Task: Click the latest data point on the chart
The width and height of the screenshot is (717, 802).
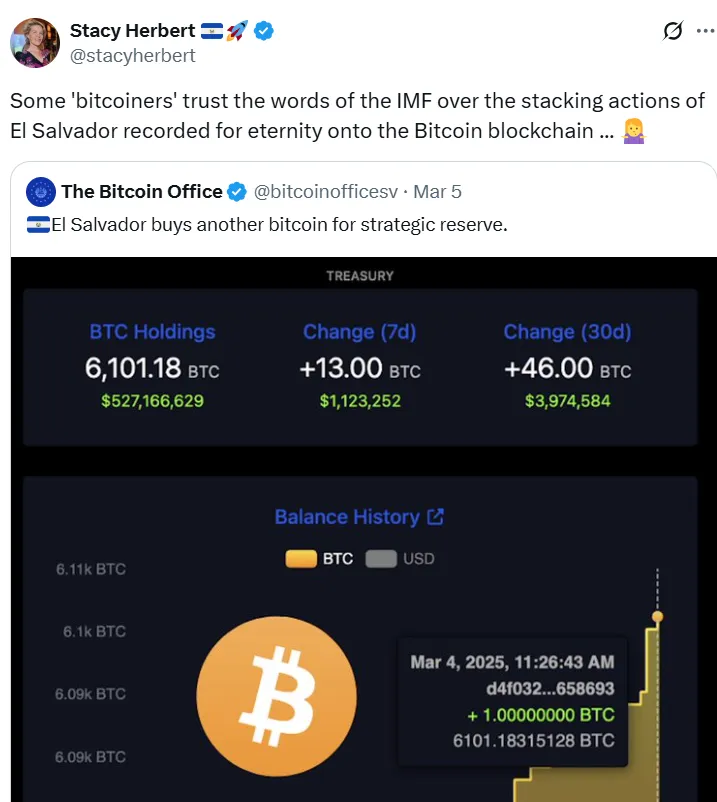Action: [657, 616]
